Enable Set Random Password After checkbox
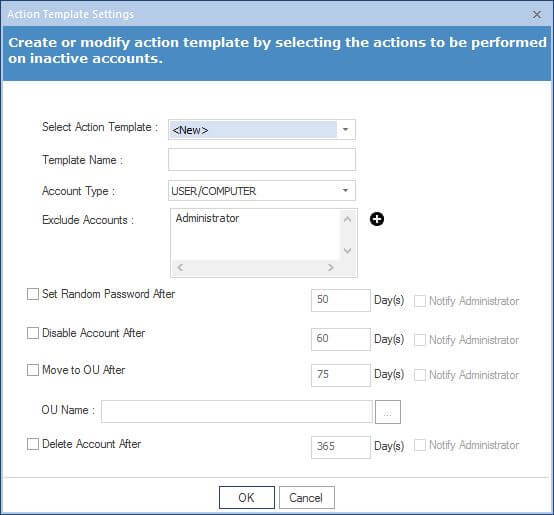Screen dimensions: 554x515 point(33,294)
